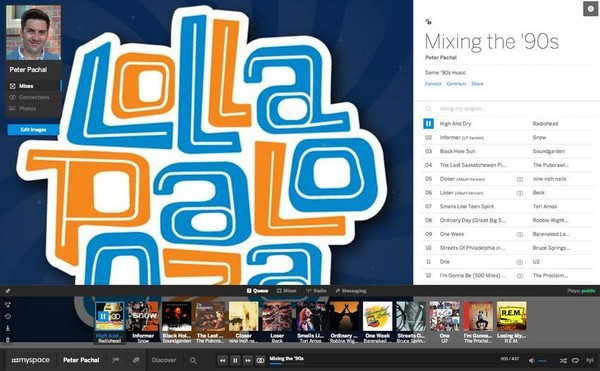This screenshot has height=371, width=600.
Task: Select the R.E.M. album thumbnail in the queue
Action: 511,316
